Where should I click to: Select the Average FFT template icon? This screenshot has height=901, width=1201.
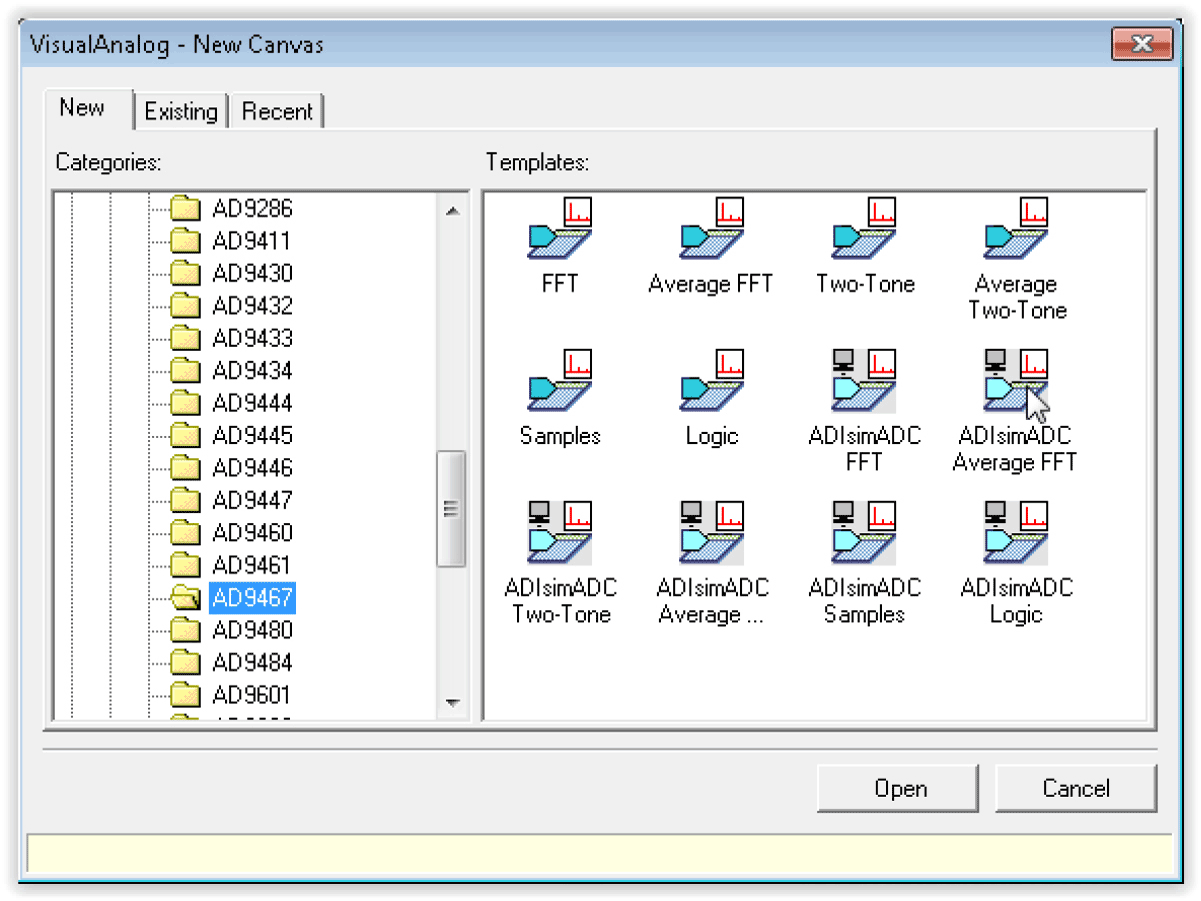tap(712, 229)
